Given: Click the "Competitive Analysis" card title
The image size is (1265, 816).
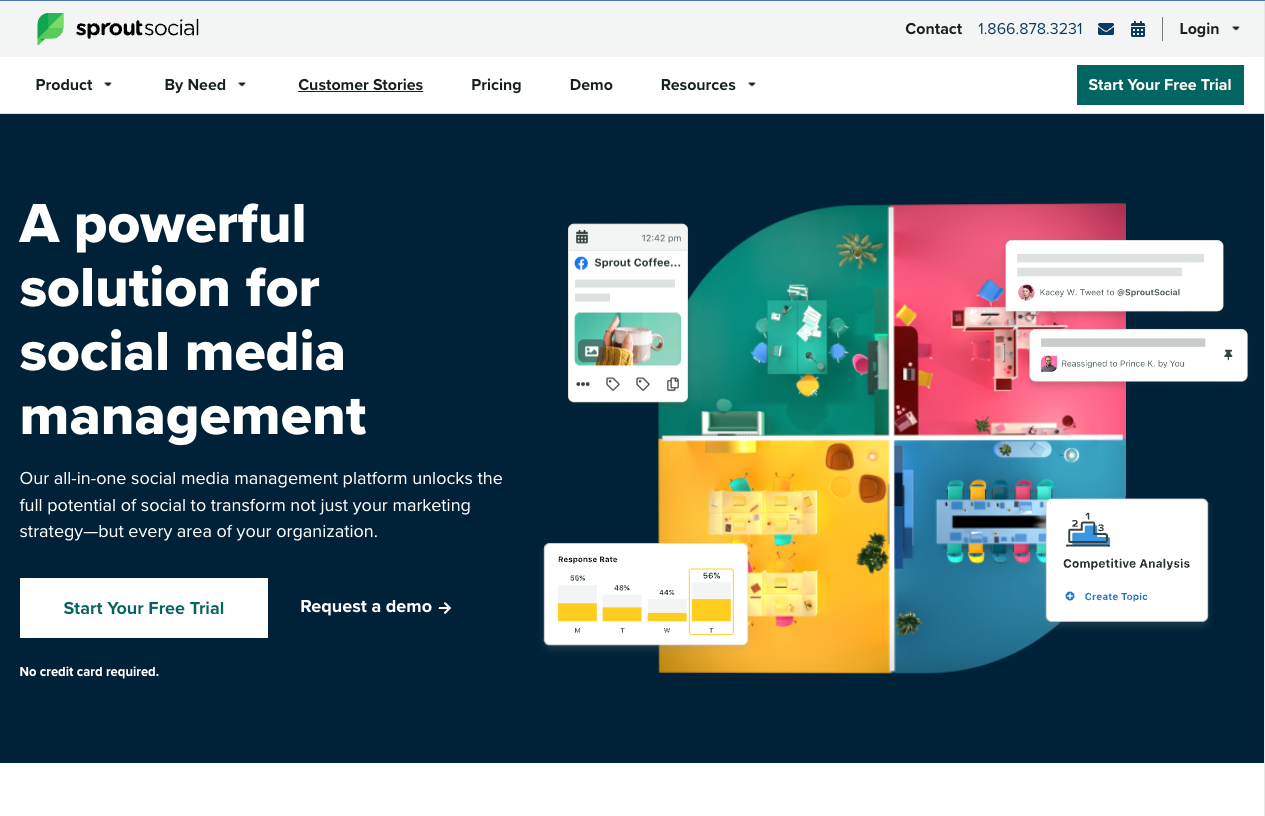Looking at the screenshot, I should (1127, 564).
